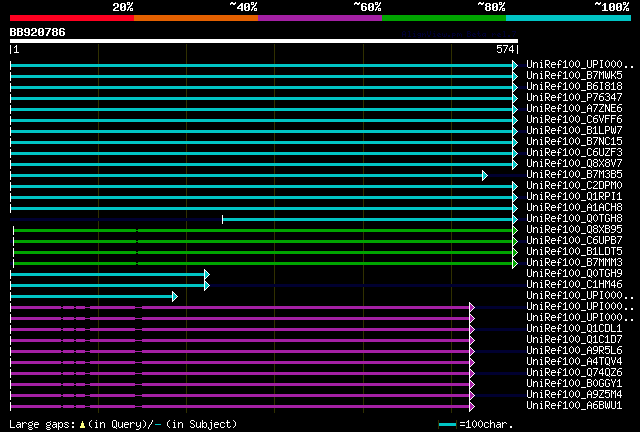Open the UniRef100_B6I818 hit label

coord(574,87)
